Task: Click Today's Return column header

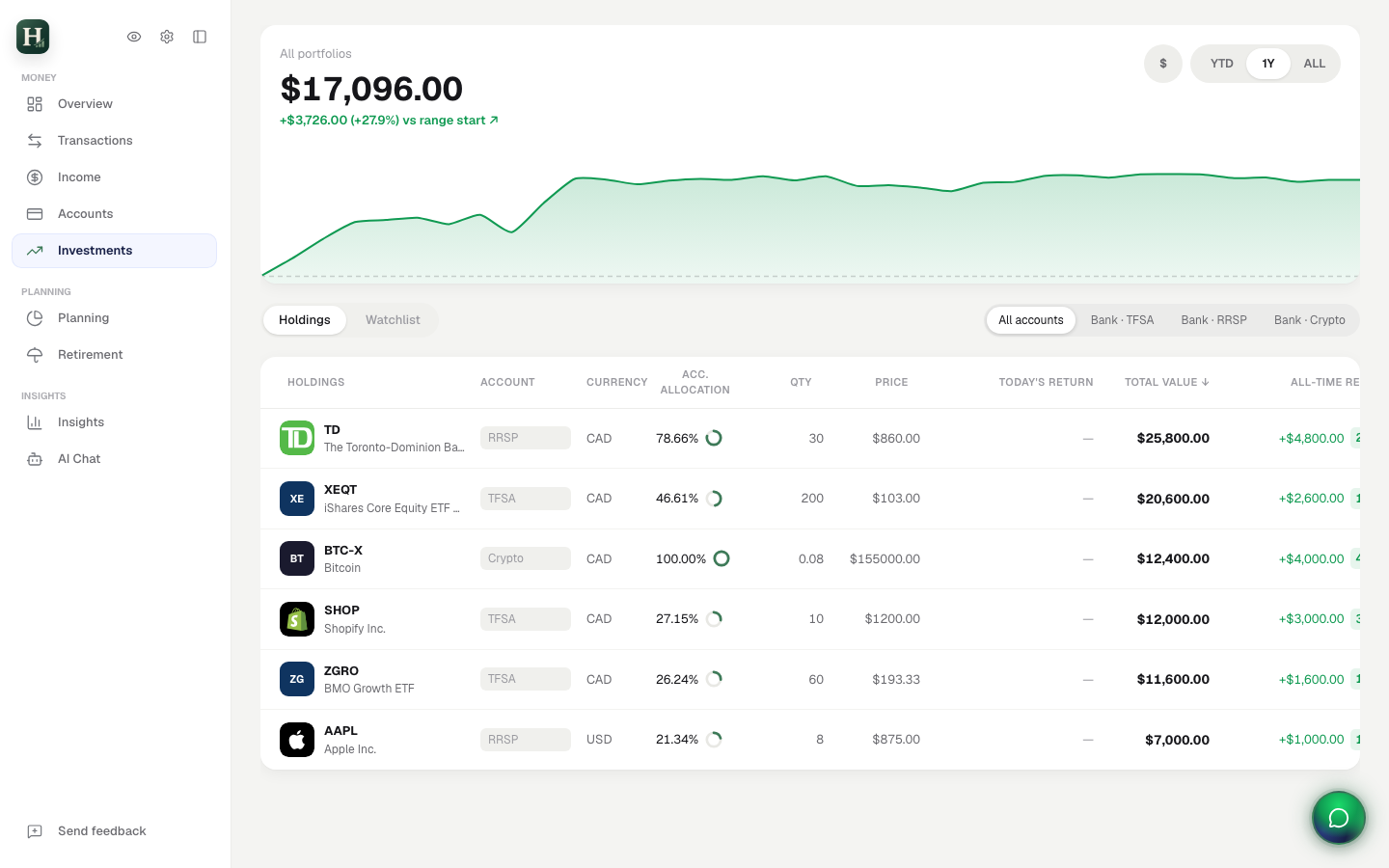Action: tap(1046, 383)
